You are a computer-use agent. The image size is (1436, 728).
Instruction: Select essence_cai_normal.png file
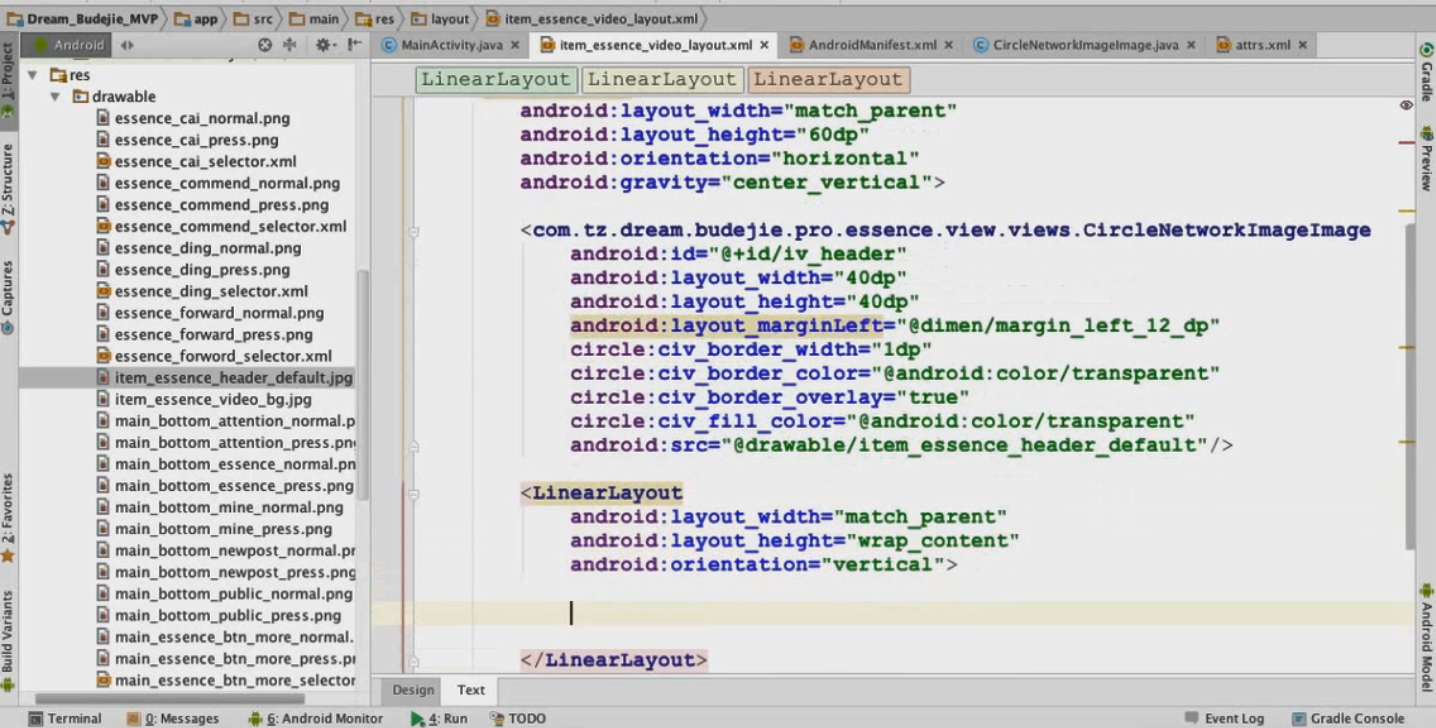click(x=202, y=118)
